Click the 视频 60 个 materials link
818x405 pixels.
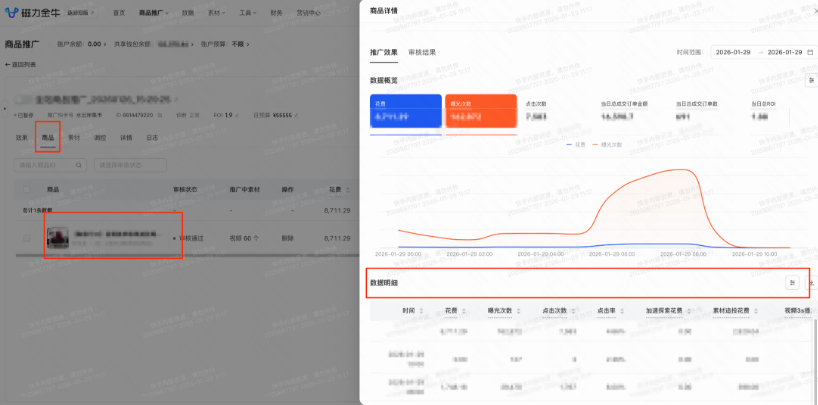(x=244, y=238)
